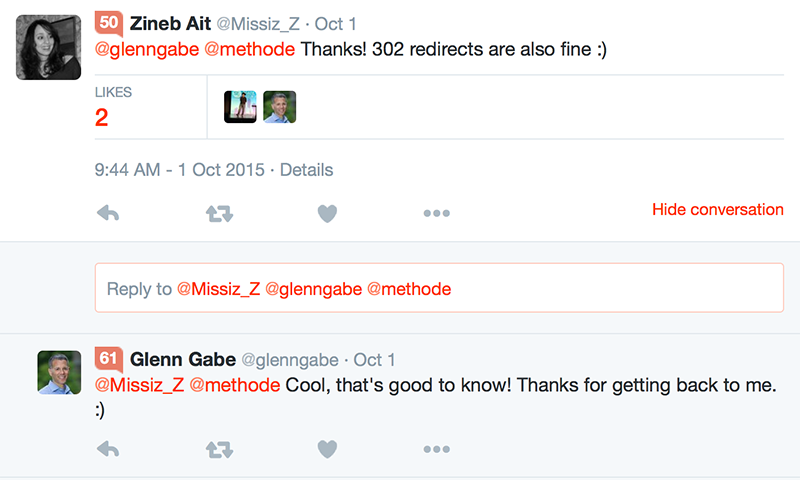Click the 50 score badge next to Zineb Ait
800x480 pixels.
(109, 23)
